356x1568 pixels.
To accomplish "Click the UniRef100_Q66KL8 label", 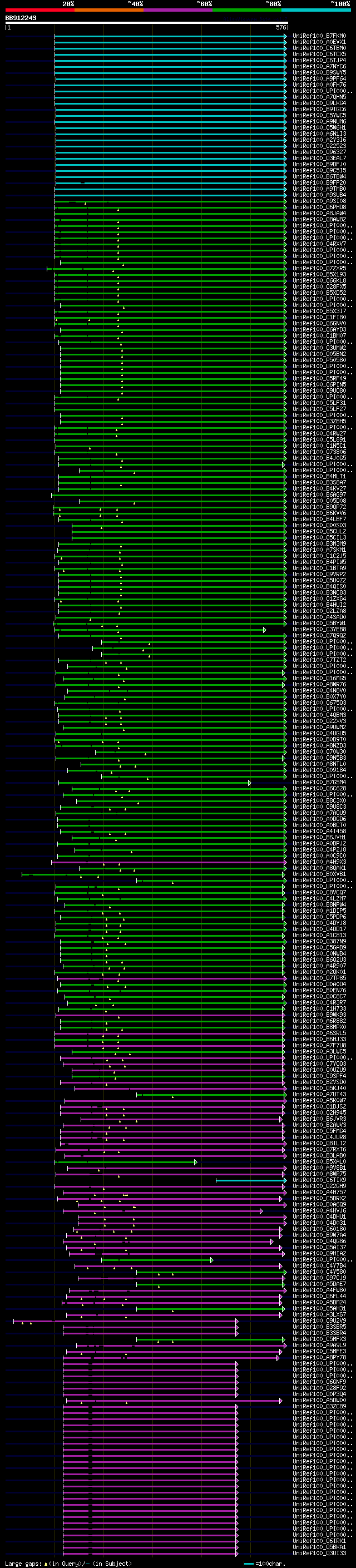I will pyautogui.click(x=319, y=280).
